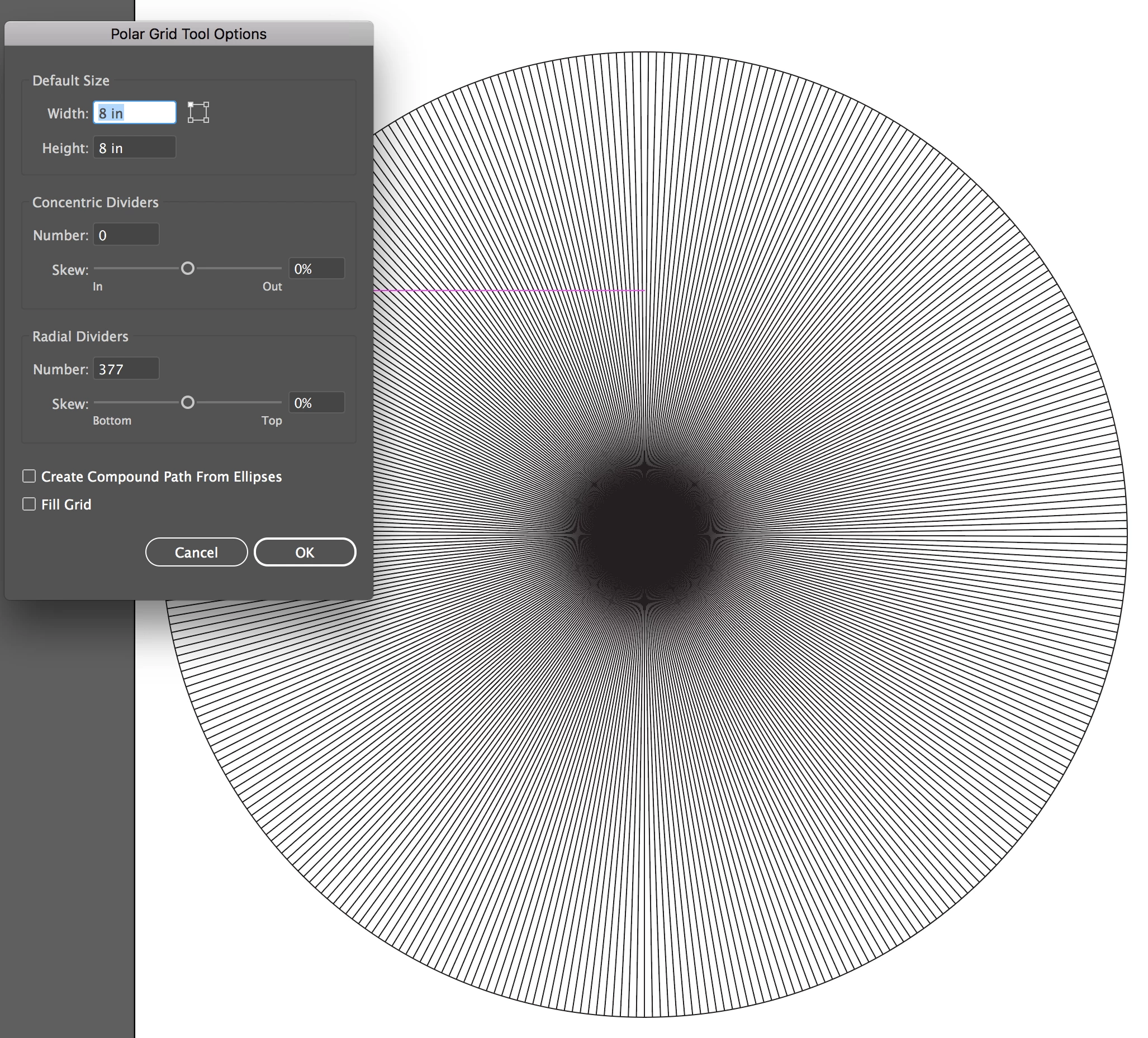Focus the Concentric Dividers Number field

pyautogui.click(x=126, y=235)
